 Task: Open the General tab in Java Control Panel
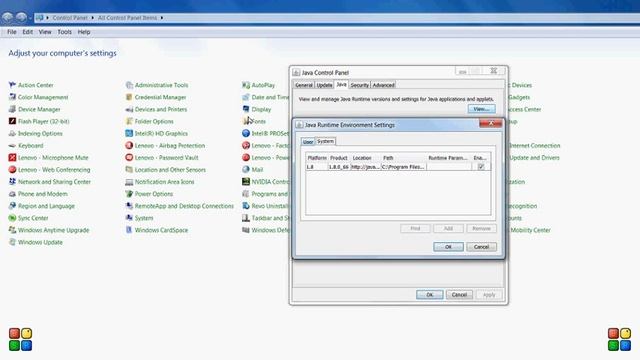click(x=304, y=85)
